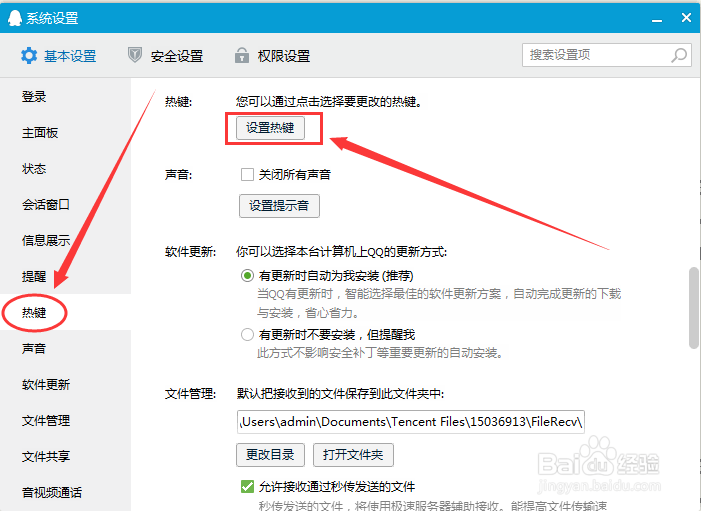Select 音视频通话 in the sidebar

pos(65,492)
